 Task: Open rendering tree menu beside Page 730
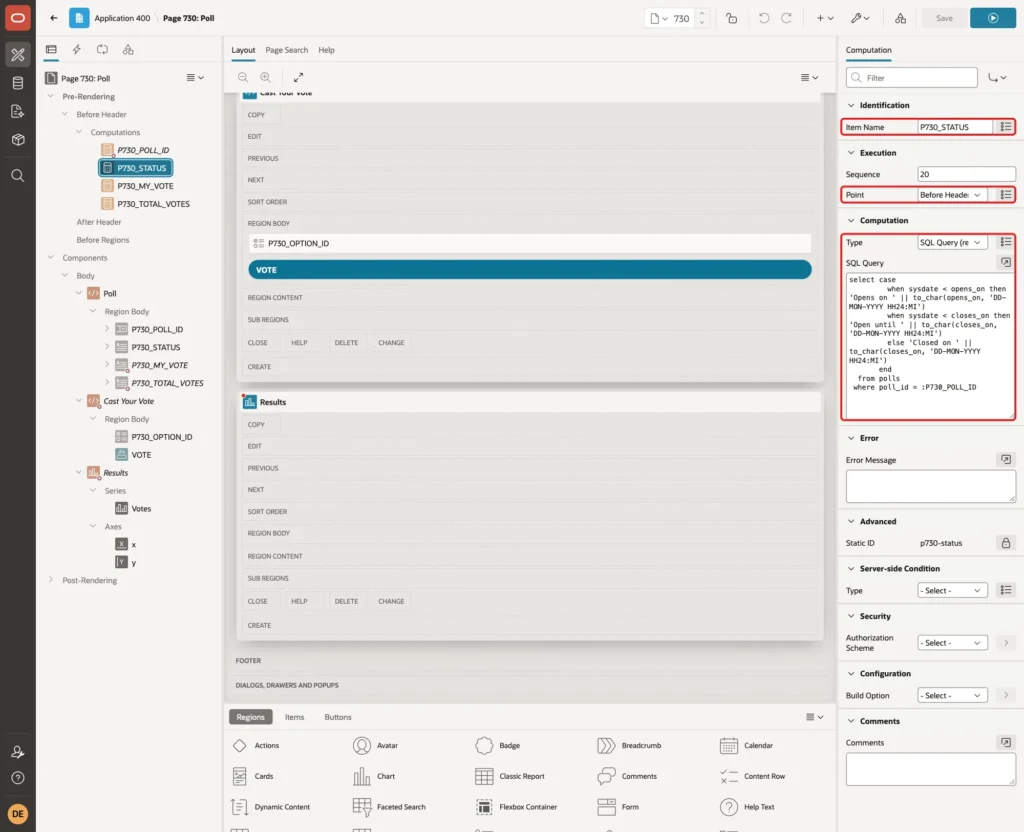pos(195,78)
